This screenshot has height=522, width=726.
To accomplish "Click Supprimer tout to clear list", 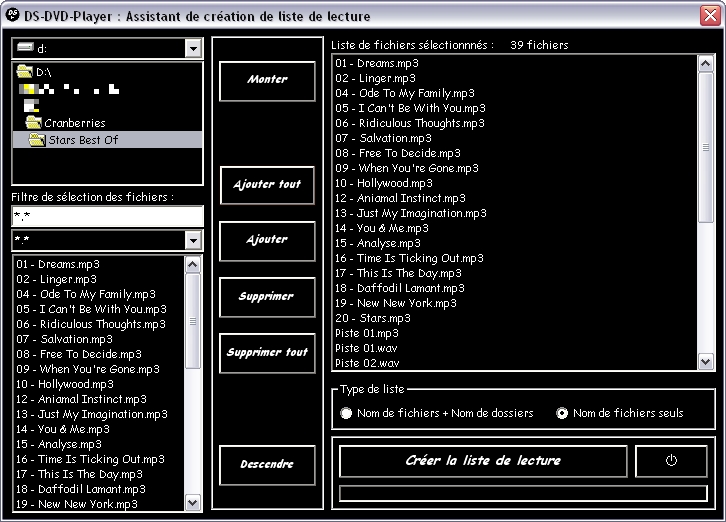I will tap(267, 353).
